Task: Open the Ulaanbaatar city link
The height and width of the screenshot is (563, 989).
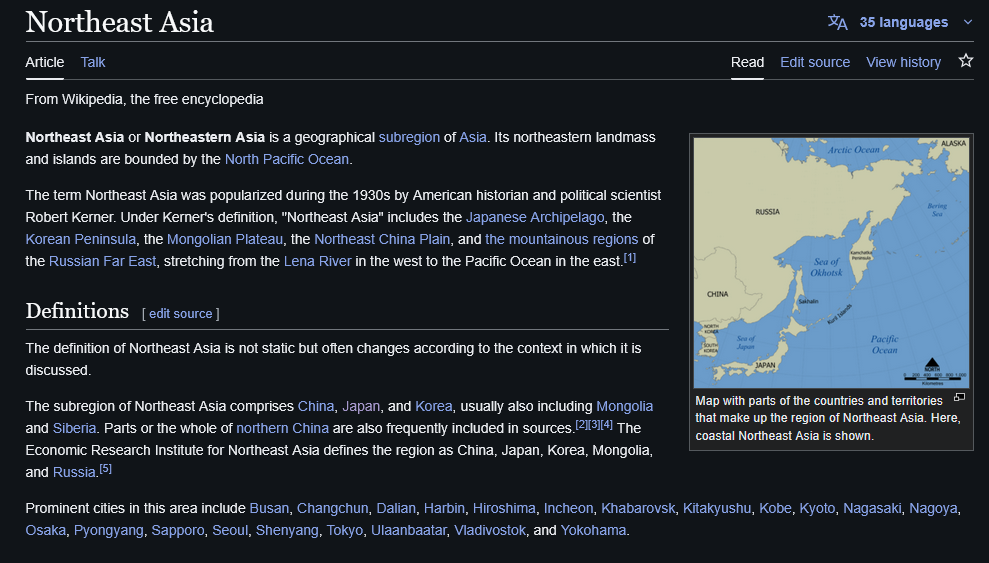Action: (408, 530)
